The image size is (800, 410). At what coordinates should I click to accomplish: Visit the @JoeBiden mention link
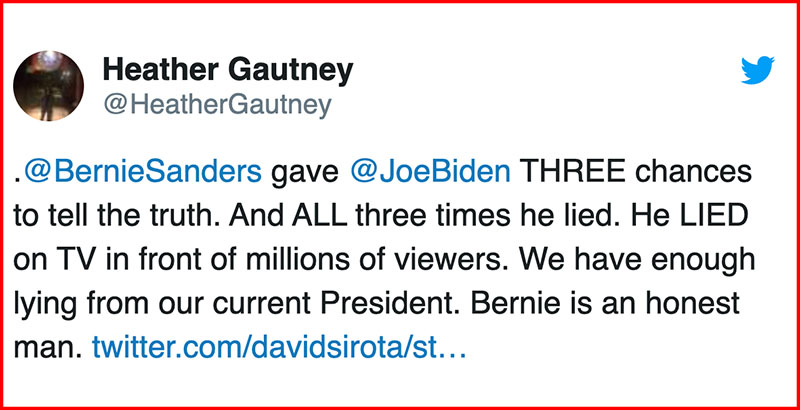tap(431, 173)
